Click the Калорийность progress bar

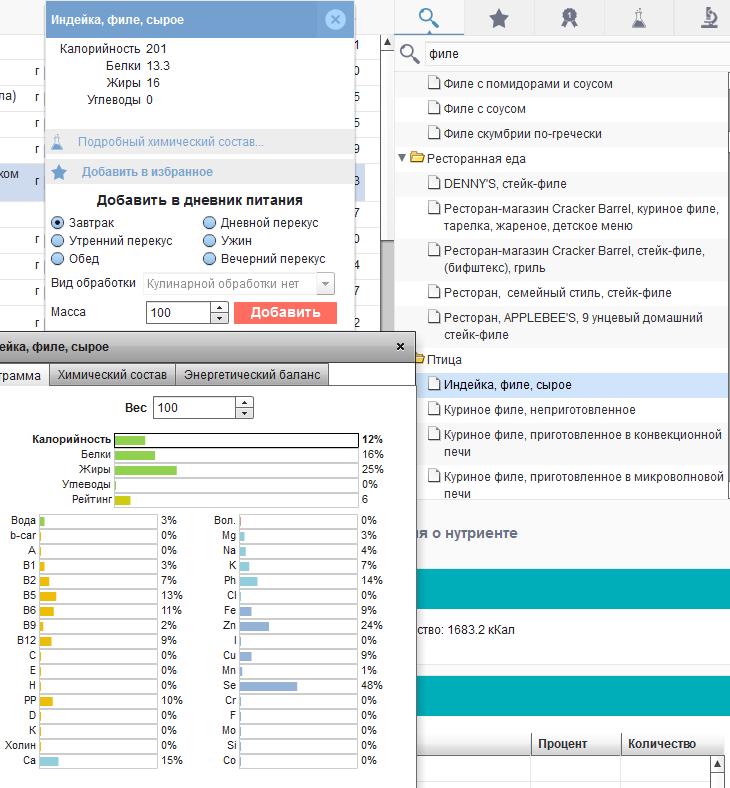pos(235,440)
